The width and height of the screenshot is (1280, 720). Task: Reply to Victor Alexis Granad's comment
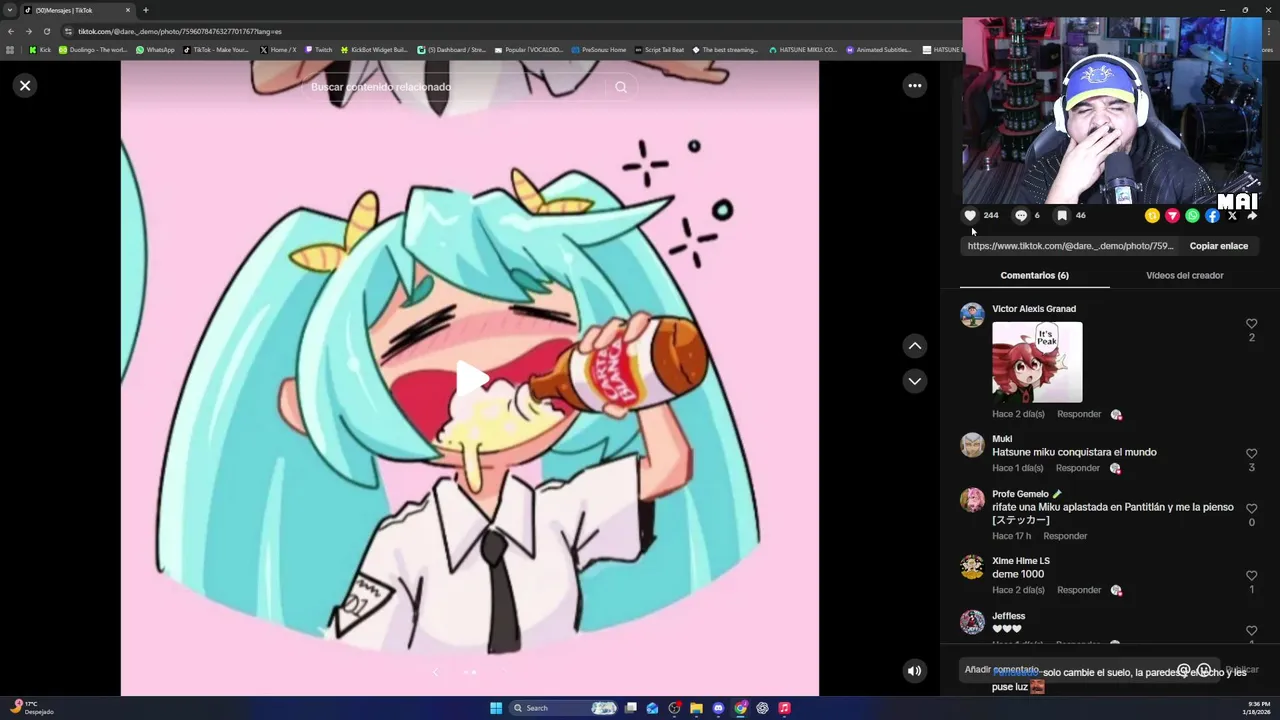coord(1079,414)
